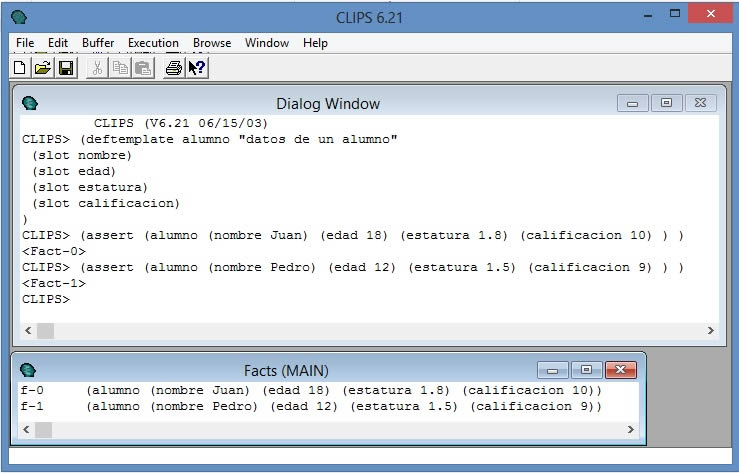Image resolution: width=739 pixels, height=473 pixels.
Task: Click the Dialog Window horizontal scroll thumb
Action: [x=46, y=330]
